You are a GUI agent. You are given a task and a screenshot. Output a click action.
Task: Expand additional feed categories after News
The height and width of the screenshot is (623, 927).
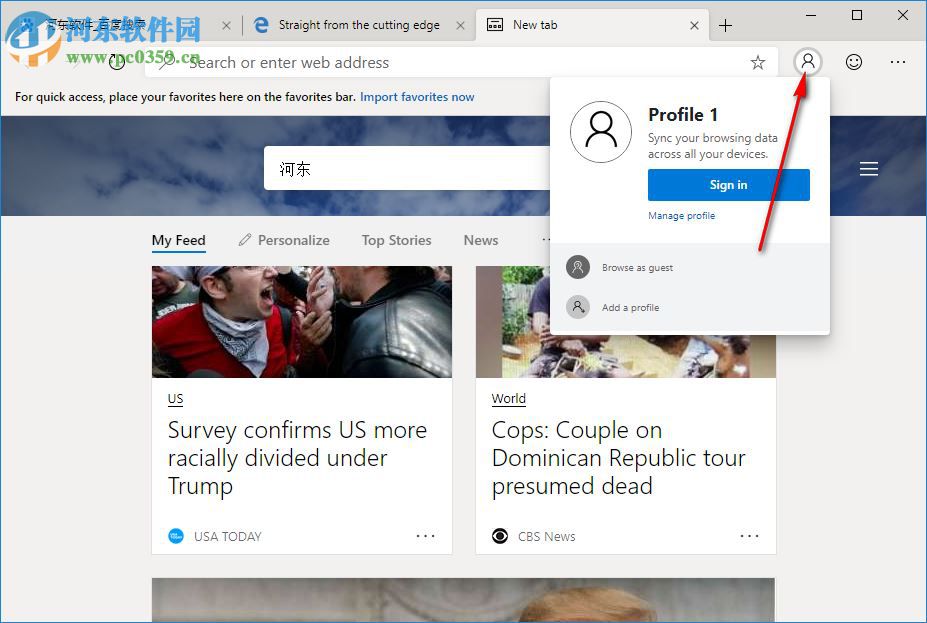tap(546, 240)
